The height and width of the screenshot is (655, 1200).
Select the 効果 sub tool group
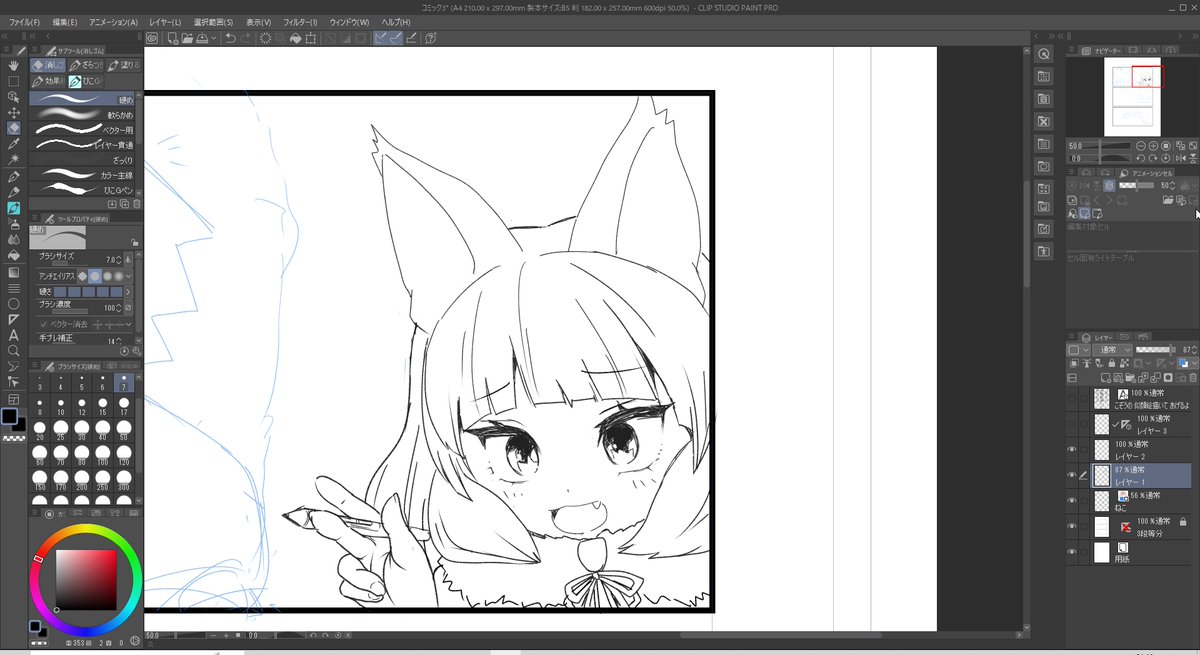click(49, 81)
